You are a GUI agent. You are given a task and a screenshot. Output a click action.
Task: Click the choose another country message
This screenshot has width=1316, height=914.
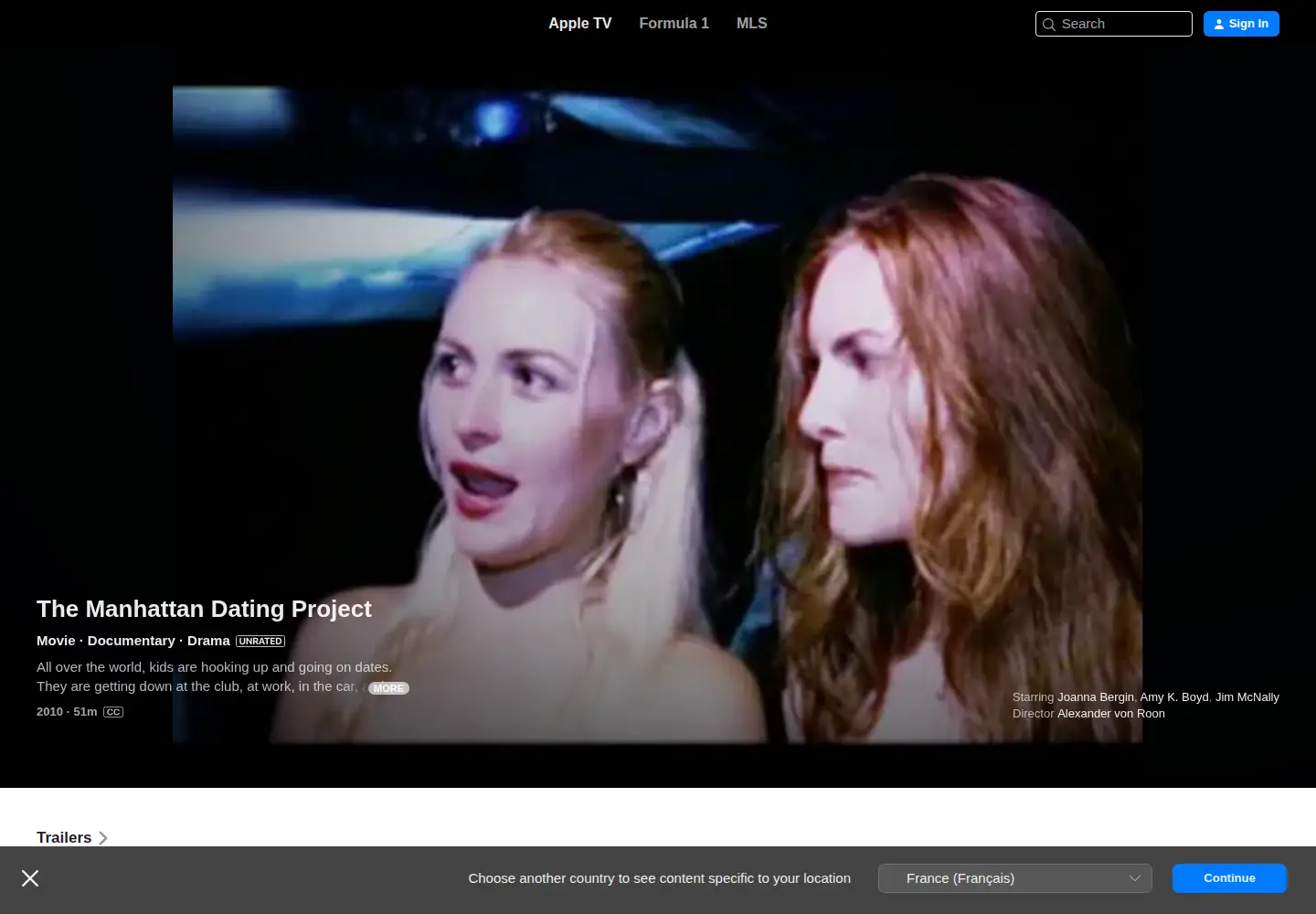pyautogui.click(x=659, y=878)
